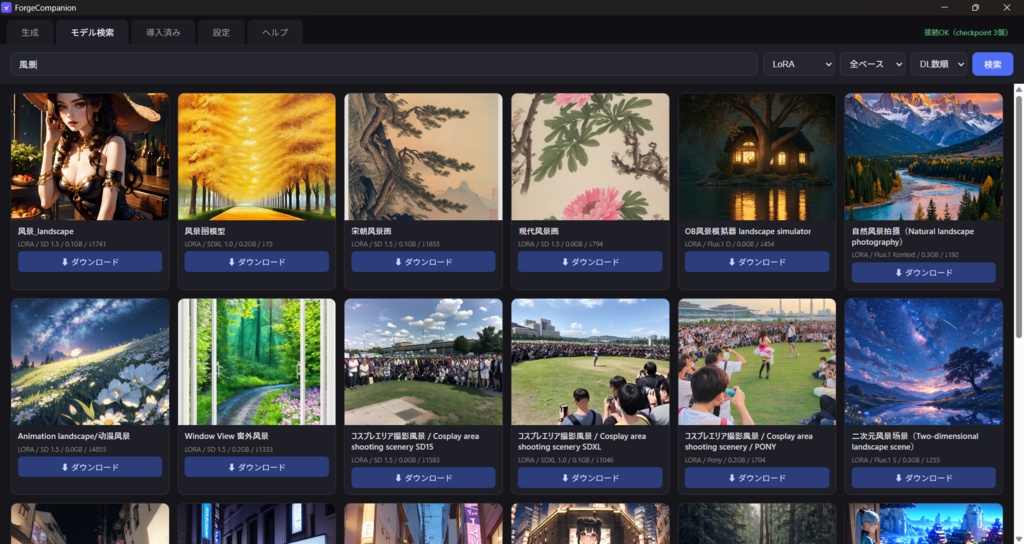
Task: Download the 风景图模型 LoRA
Action: 257,262
